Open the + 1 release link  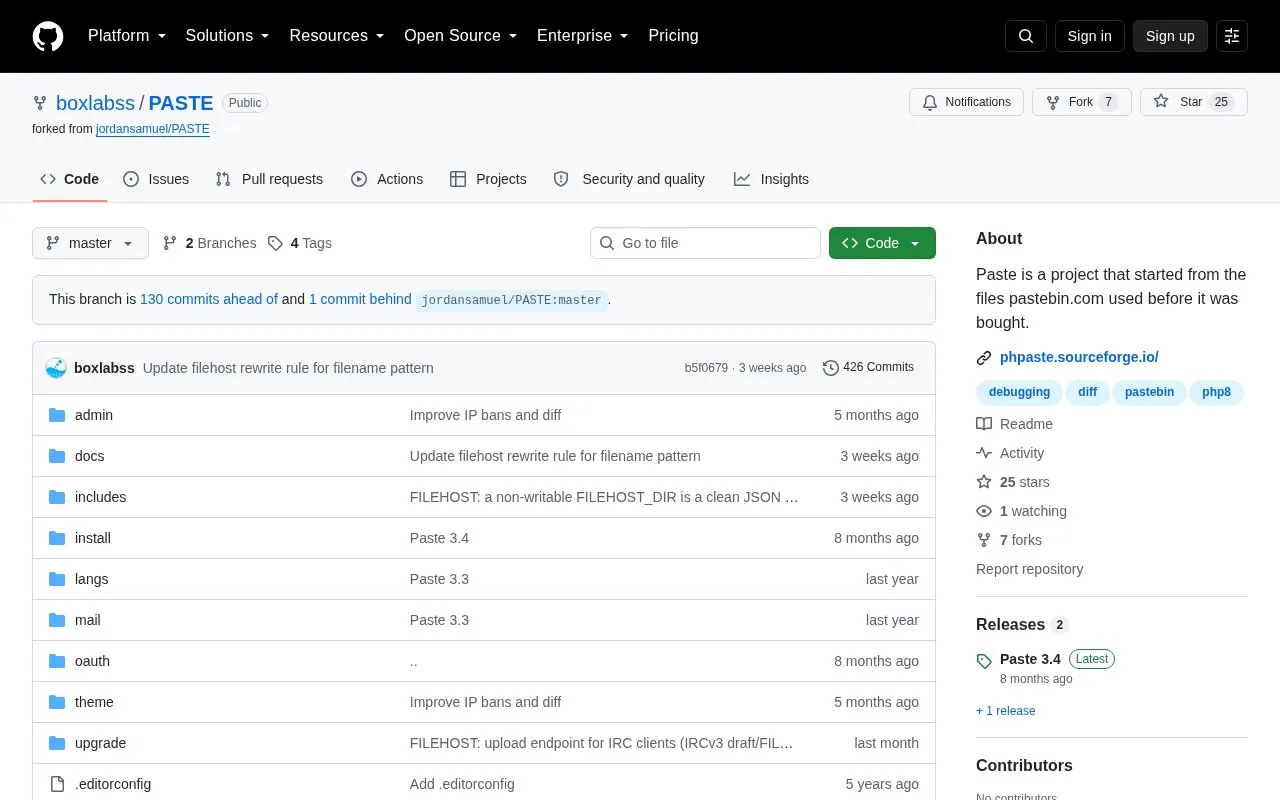[x=1006, y=711]
